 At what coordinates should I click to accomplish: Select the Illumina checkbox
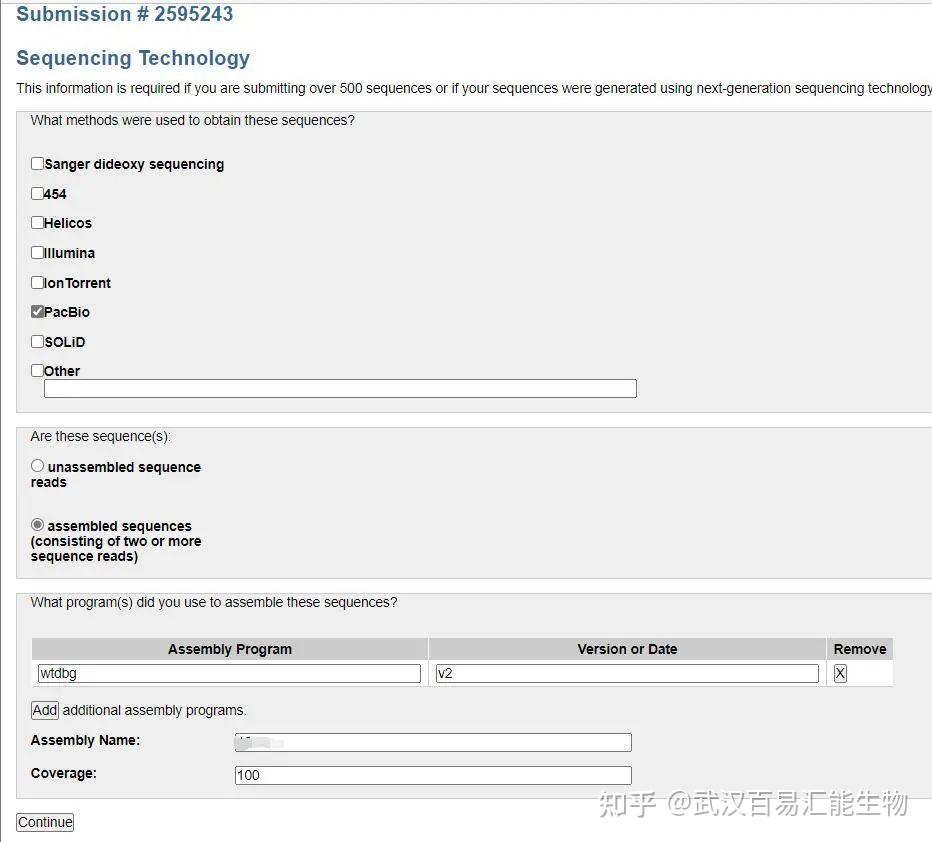38,253
